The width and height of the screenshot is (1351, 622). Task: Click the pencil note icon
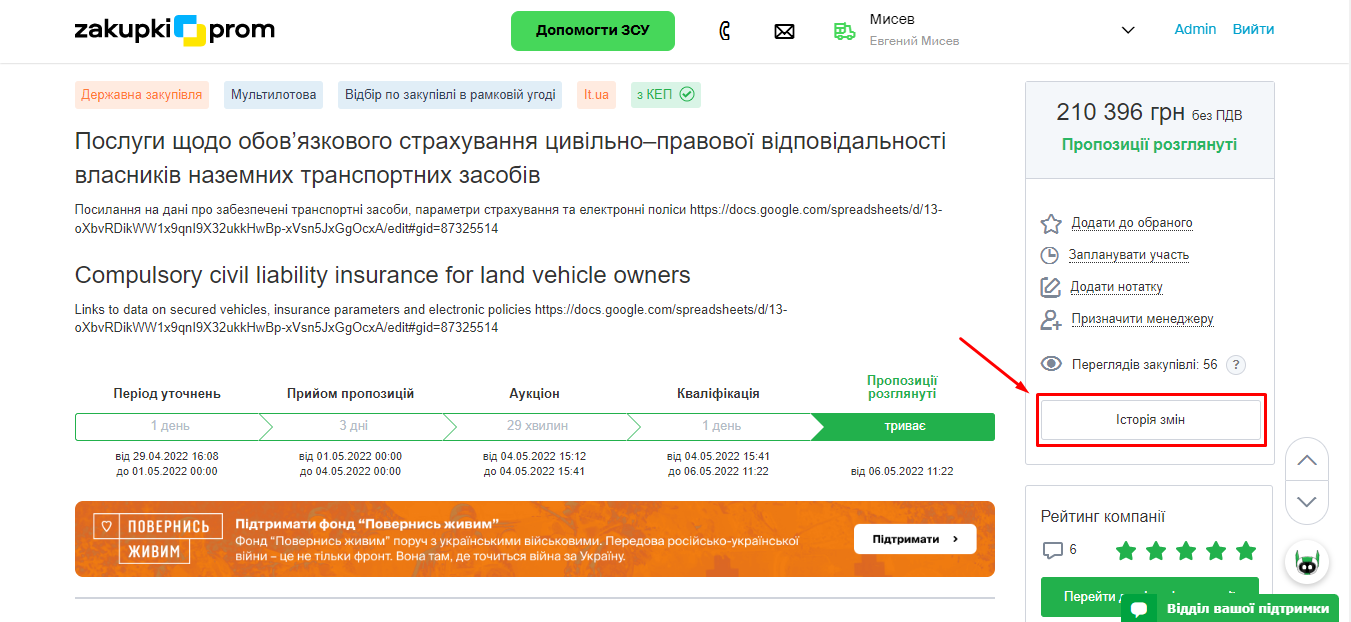[1050, 287]
